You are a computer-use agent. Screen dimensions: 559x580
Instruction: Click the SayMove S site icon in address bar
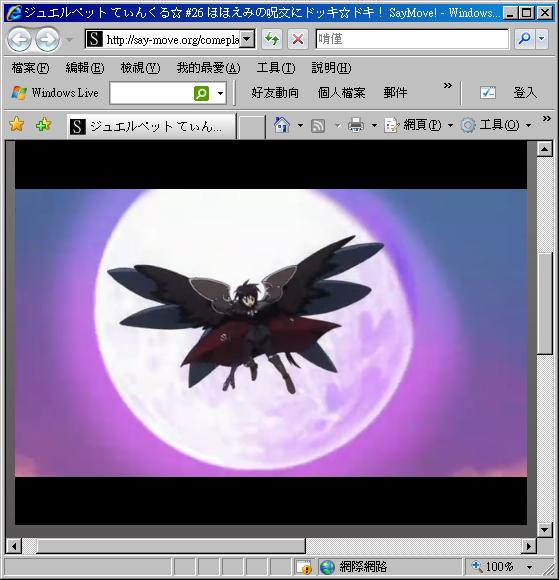pyautogui.click(x=94, y=39)
